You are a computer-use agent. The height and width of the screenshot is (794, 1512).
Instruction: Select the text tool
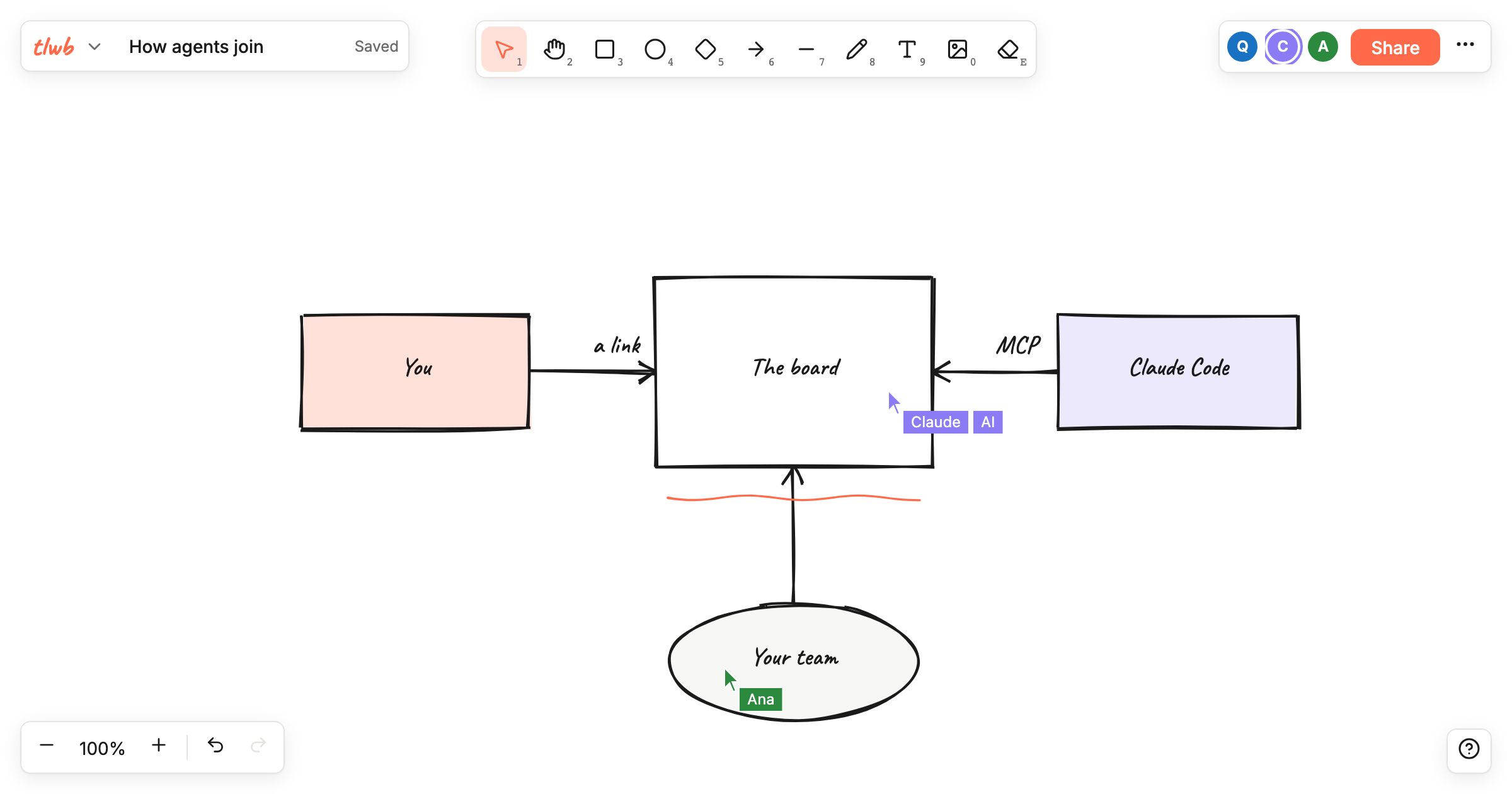point(907,49)
